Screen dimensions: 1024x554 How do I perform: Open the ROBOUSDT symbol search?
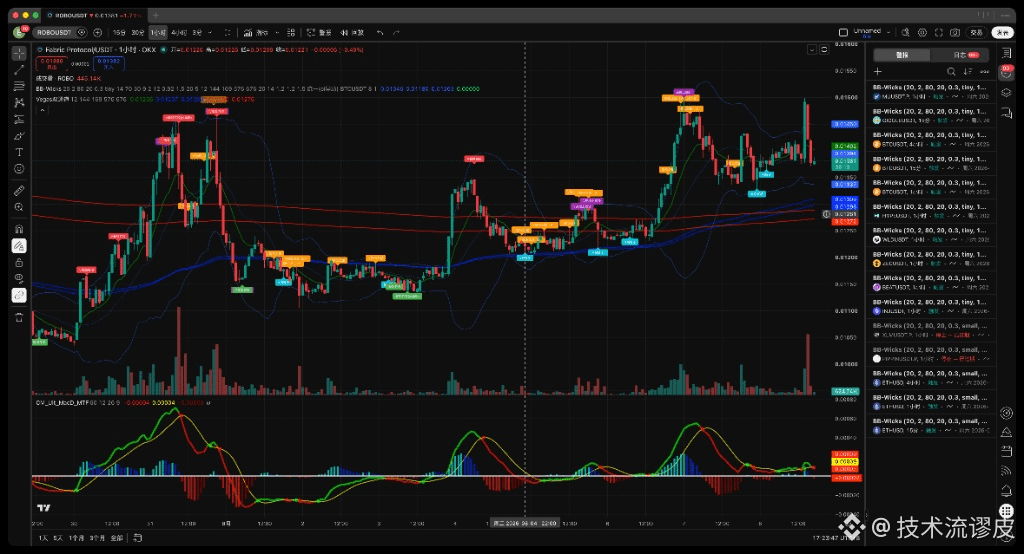click(55, 32)
